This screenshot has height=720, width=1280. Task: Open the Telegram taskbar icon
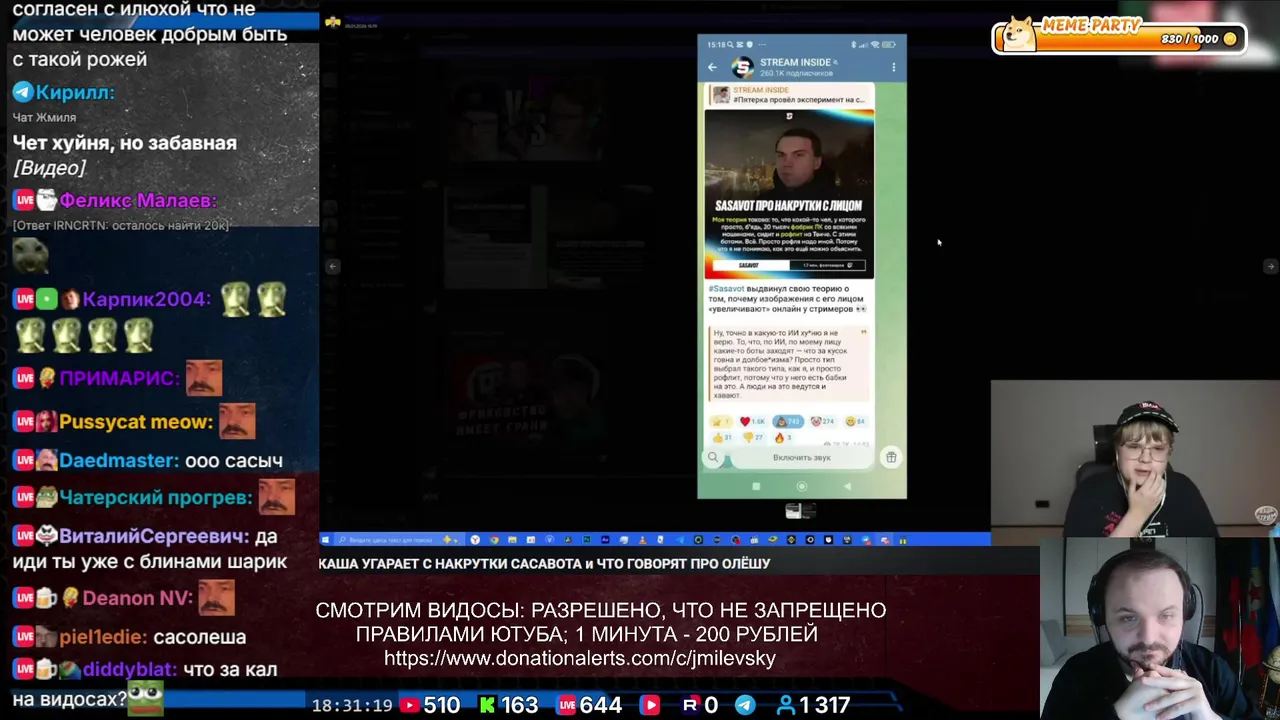(x=680, y=540)
